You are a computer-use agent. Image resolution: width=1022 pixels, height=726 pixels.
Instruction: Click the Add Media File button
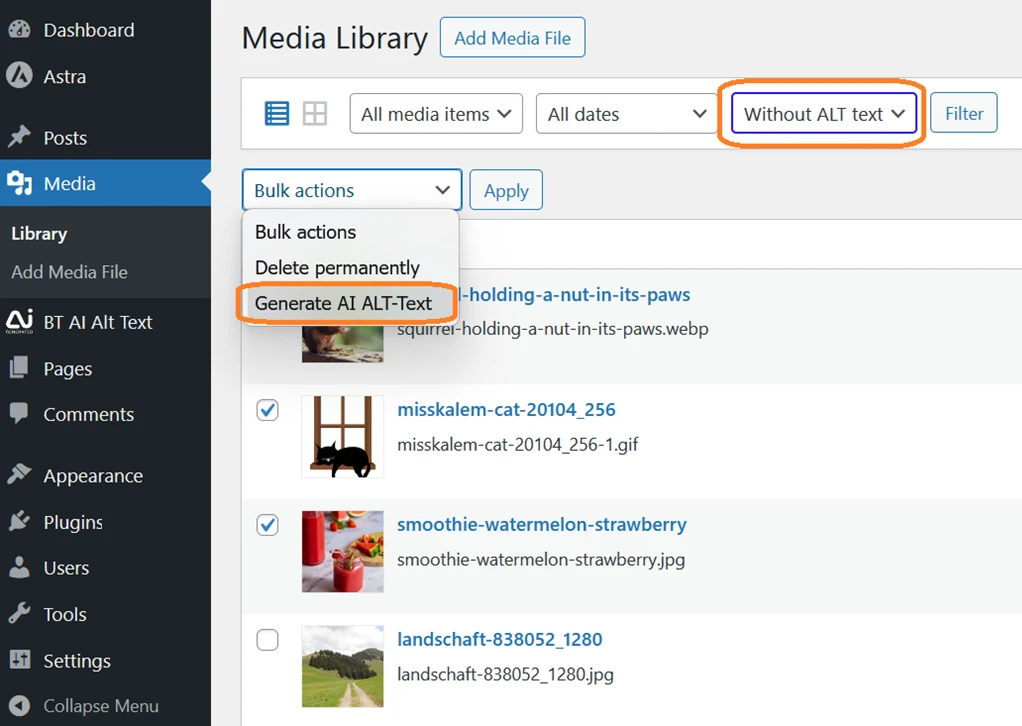(x=512, y=37)
